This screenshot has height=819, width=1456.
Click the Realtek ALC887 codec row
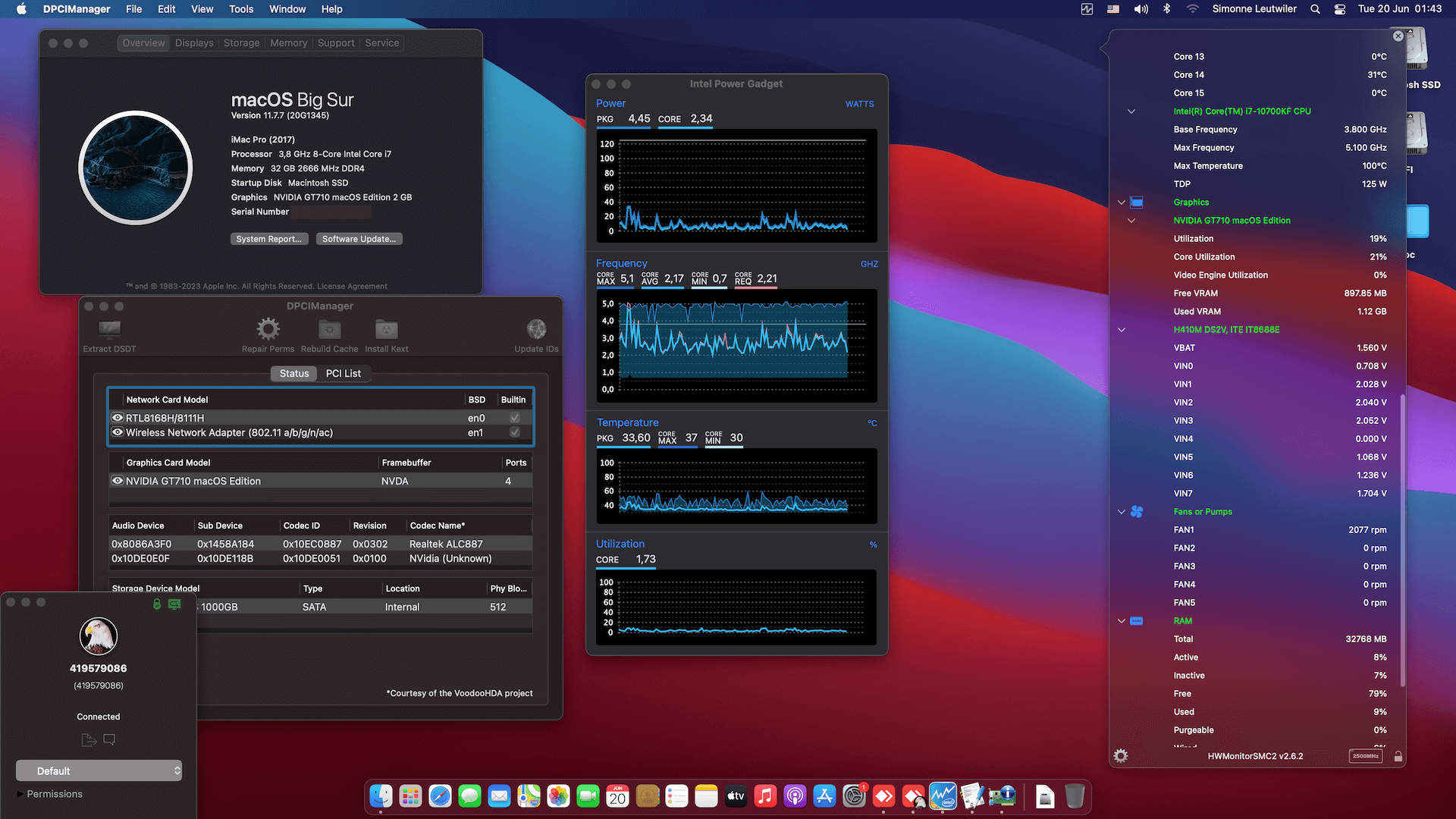[320, 544]
